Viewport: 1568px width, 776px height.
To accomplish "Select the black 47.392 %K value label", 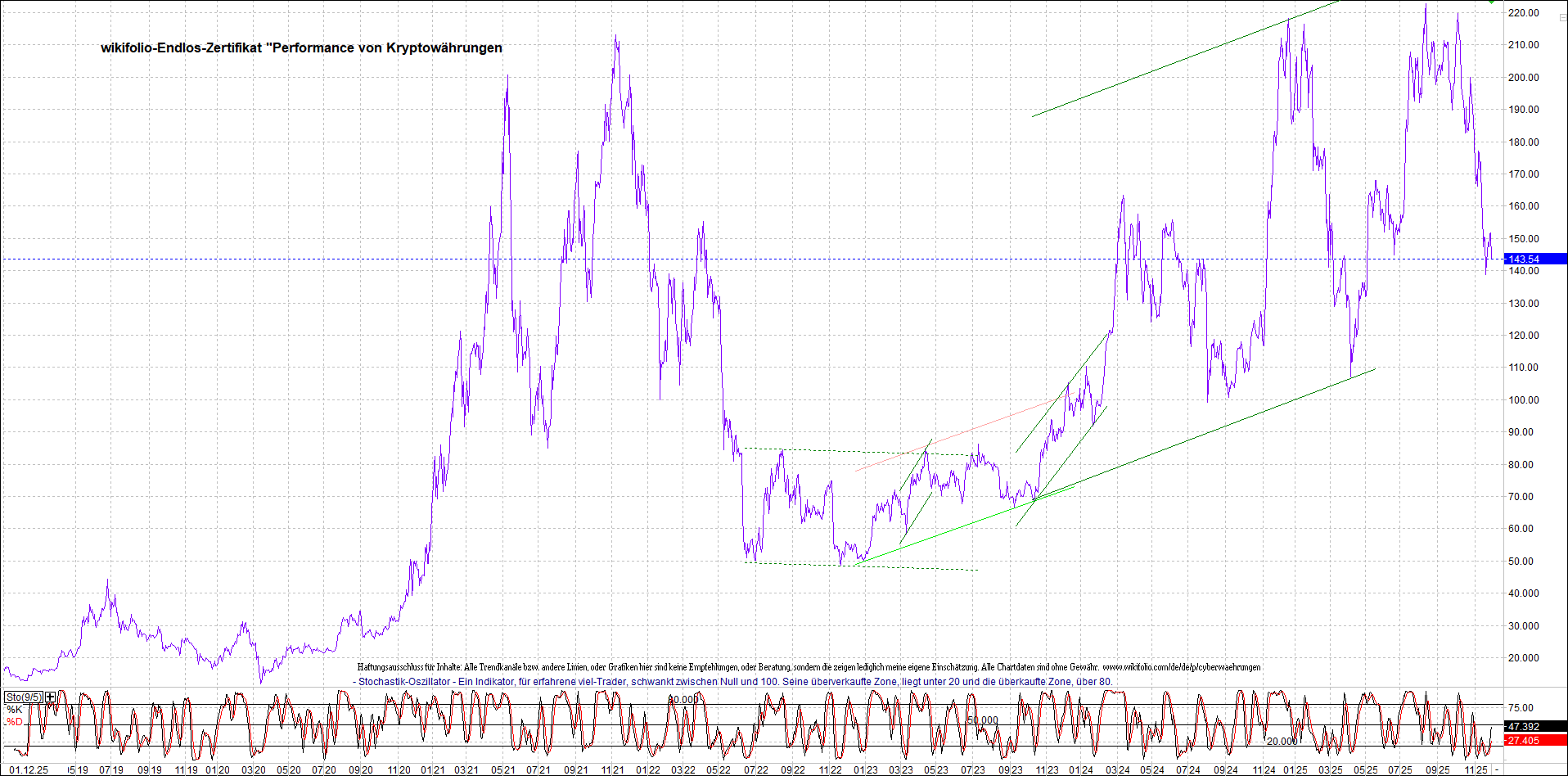I will point(1524,727).
